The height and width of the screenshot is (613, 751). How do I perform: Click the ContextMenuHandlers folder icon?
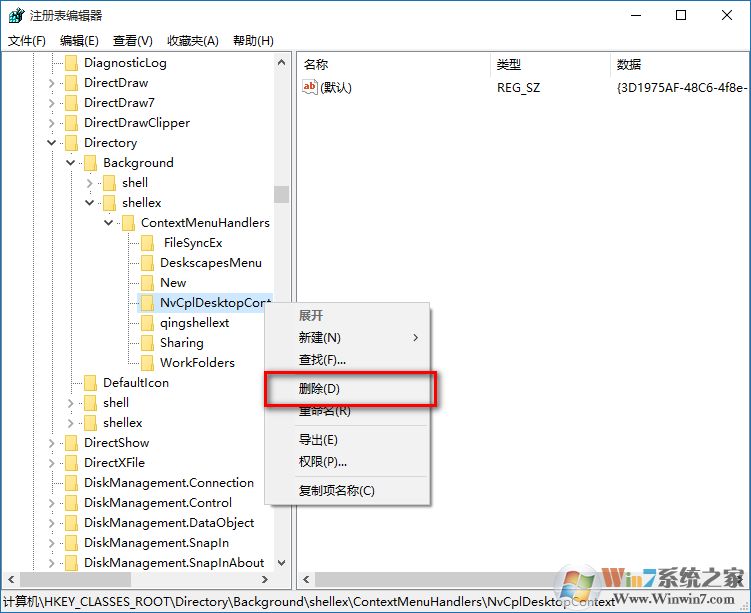pyautogui.click(x=128, y=223)
